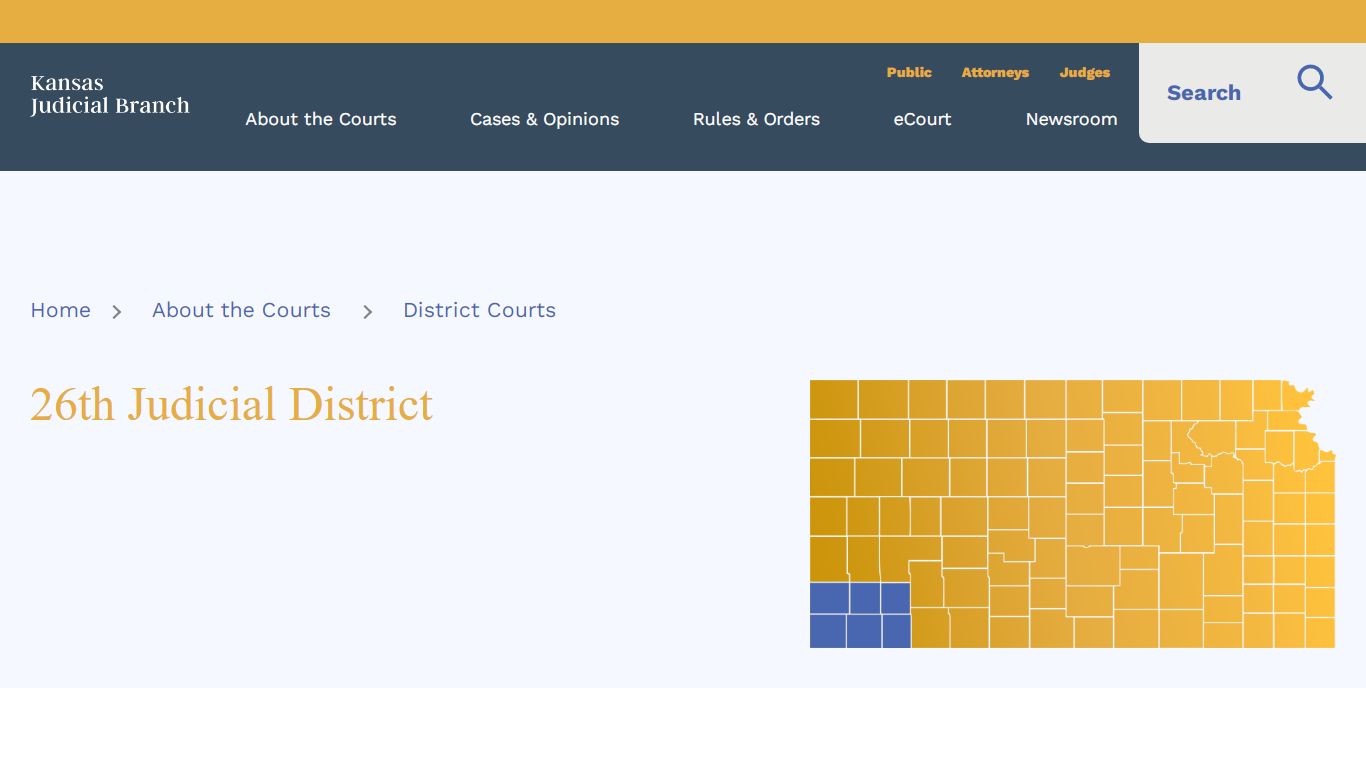1366x768 pixels.
Task: Open the Kansas Judicial Branch logo
Action: (x=110, y=94)
